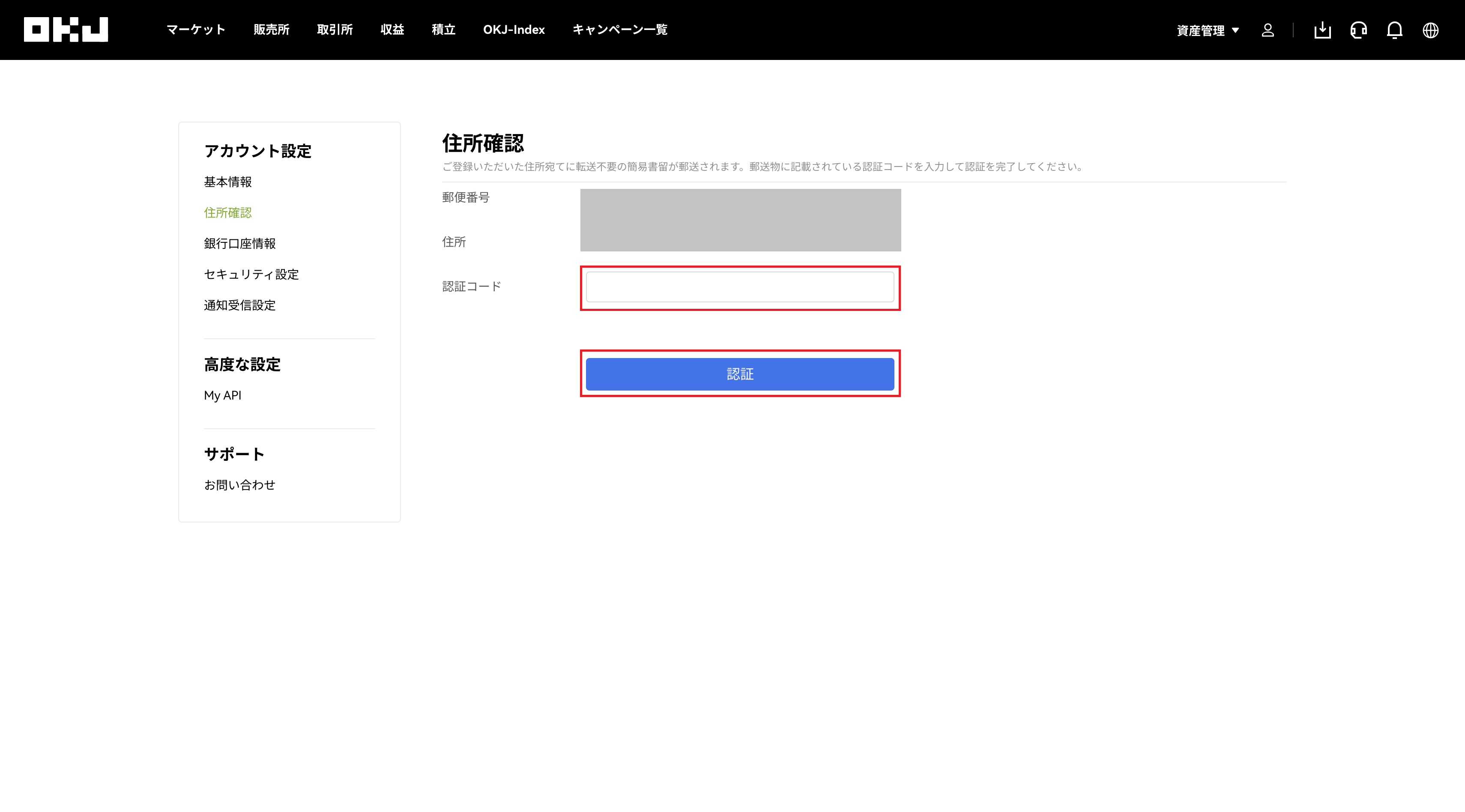Open the 収益 menu
Screen dimensions: 1465x812
click(x=392, y=30)
